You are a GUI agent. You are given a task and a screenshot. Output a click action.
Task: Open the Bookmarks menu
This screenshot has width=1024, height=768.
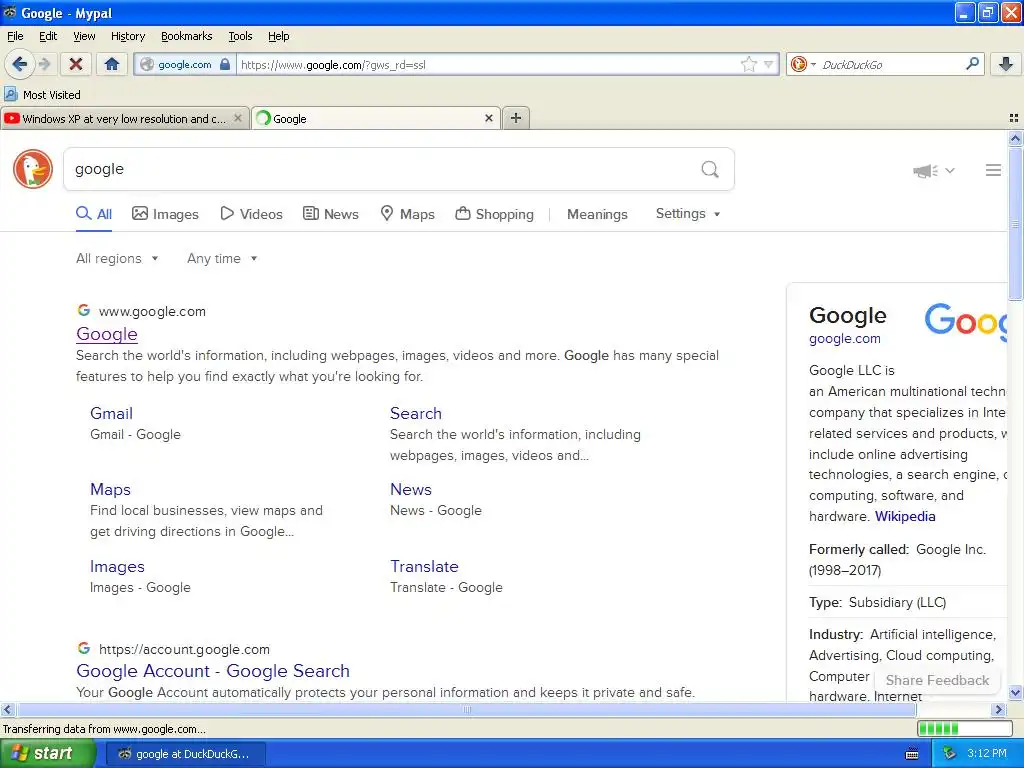click(x=186, y=36)
